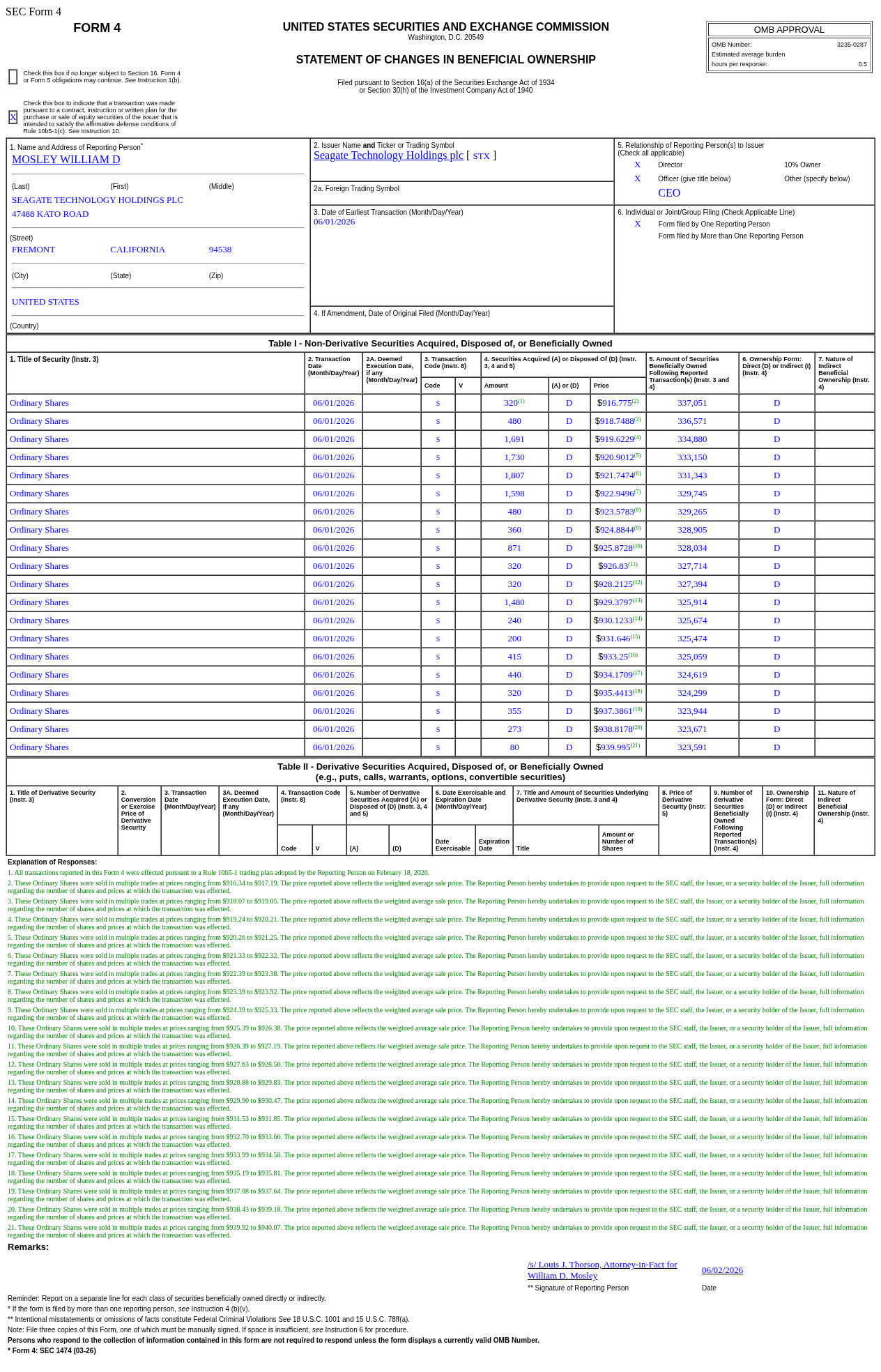
Task: Click the OMB Number value 3235-0287
Action: (852, 45)
